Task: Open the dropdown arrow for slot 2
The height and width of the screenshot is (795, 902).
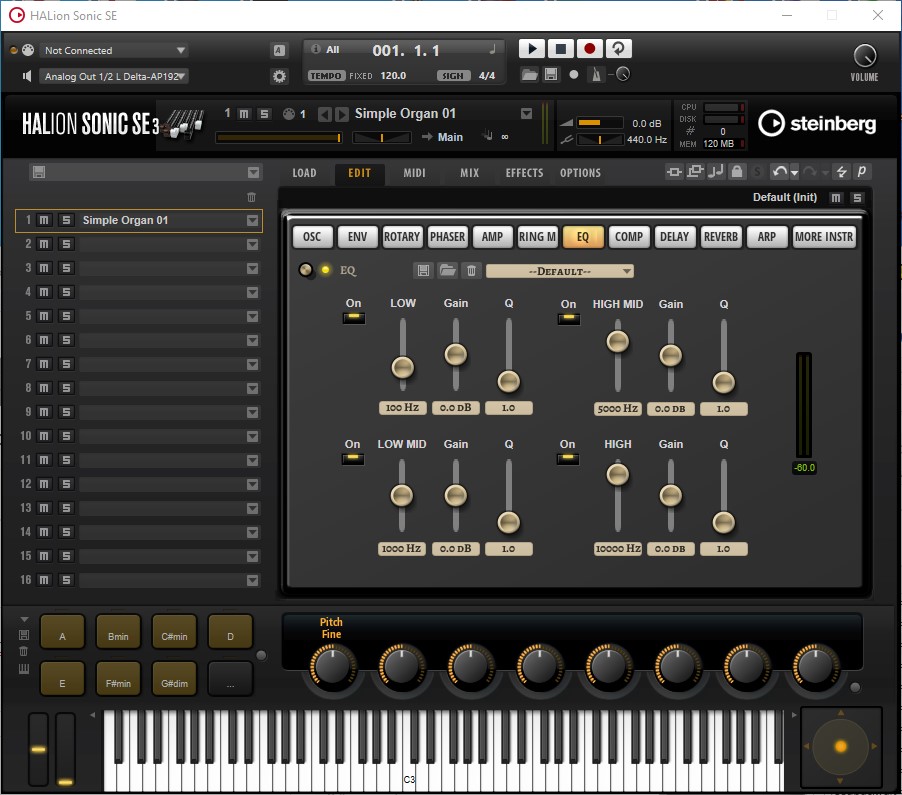Action: (x=252, y=244)
